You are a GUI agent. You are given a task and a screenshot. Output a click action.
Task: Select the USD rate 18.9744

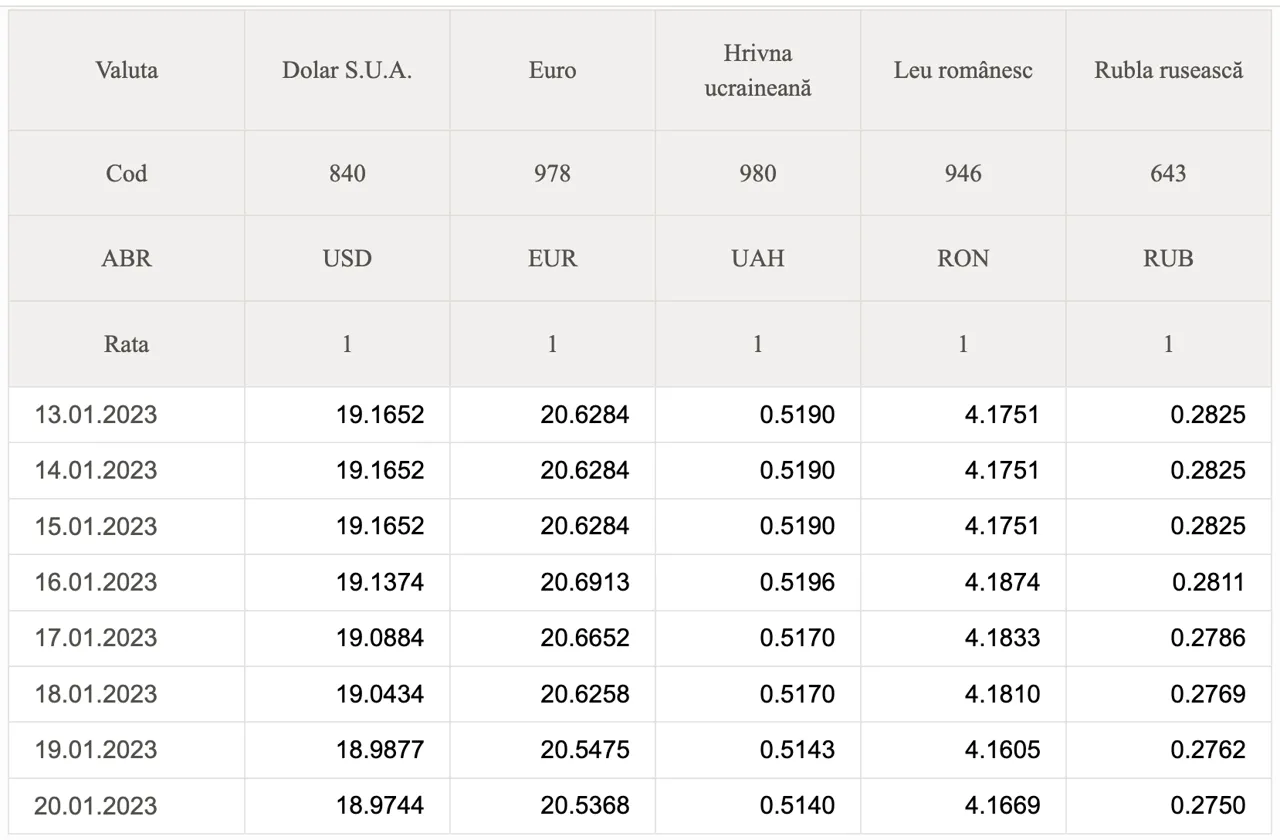click(x=380, y=806)
